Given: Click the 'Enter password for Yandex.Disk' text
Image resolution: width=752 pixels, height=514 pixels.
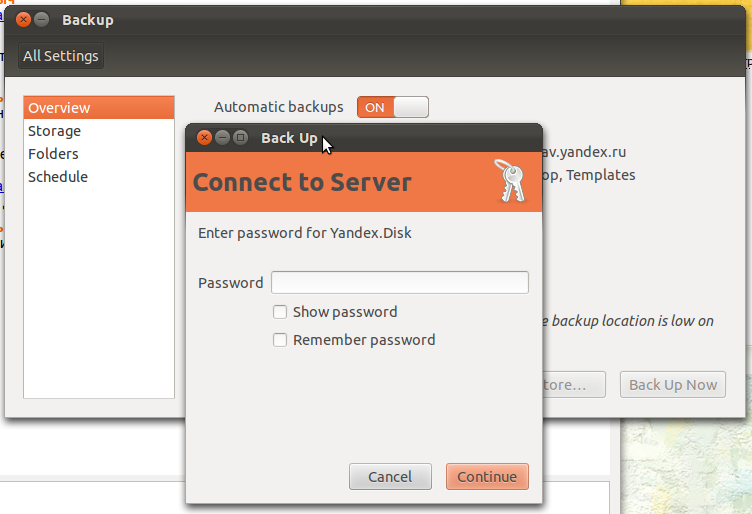Looking at the screenshot, I should [x=305, y=233].
